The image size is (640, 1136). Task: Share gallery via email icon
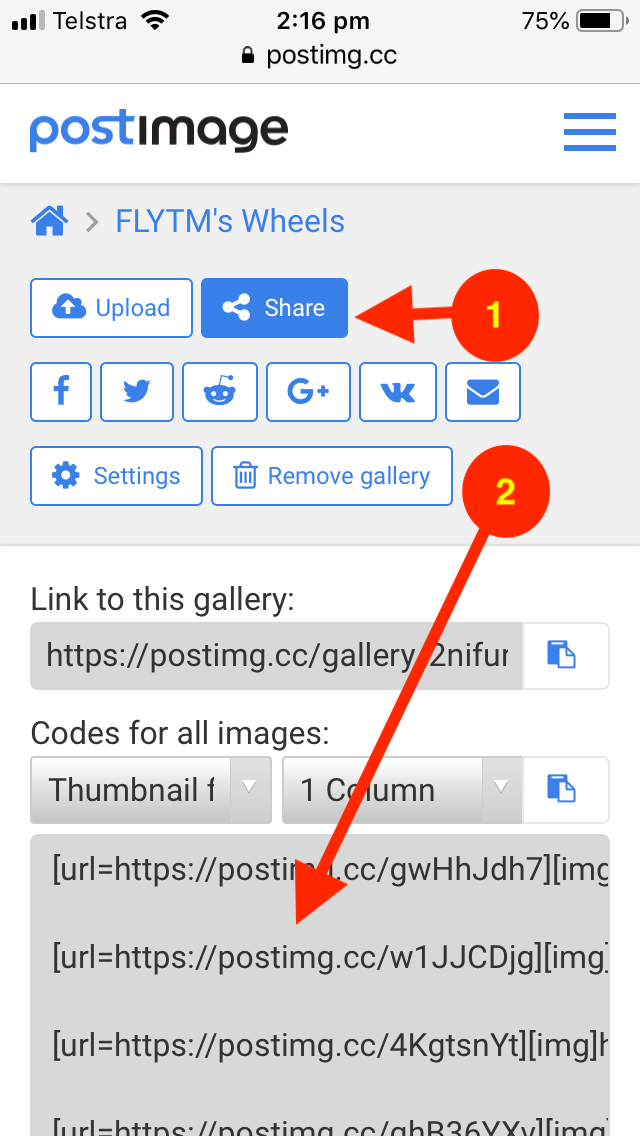[x=483, y=392]
